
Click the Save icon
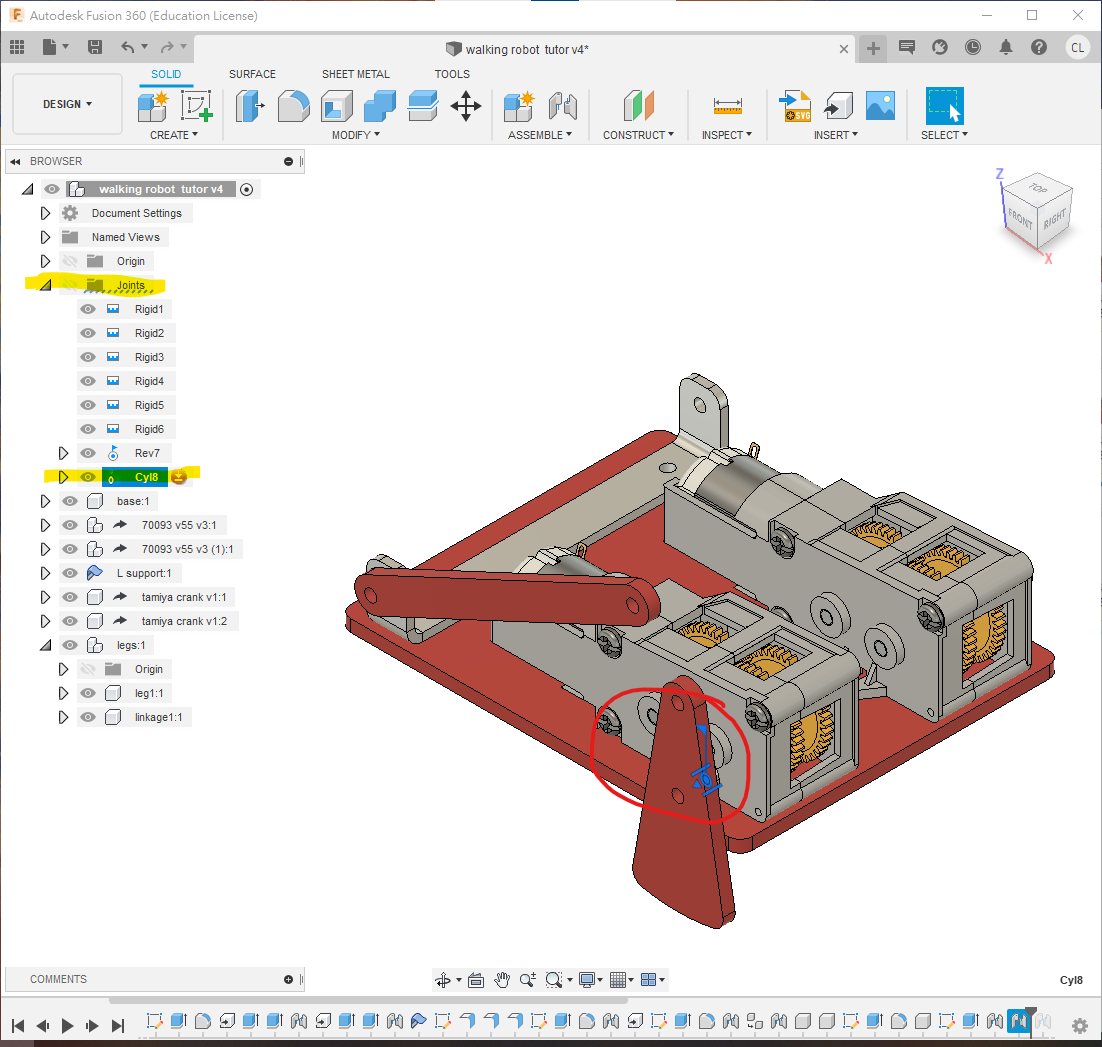95,47
